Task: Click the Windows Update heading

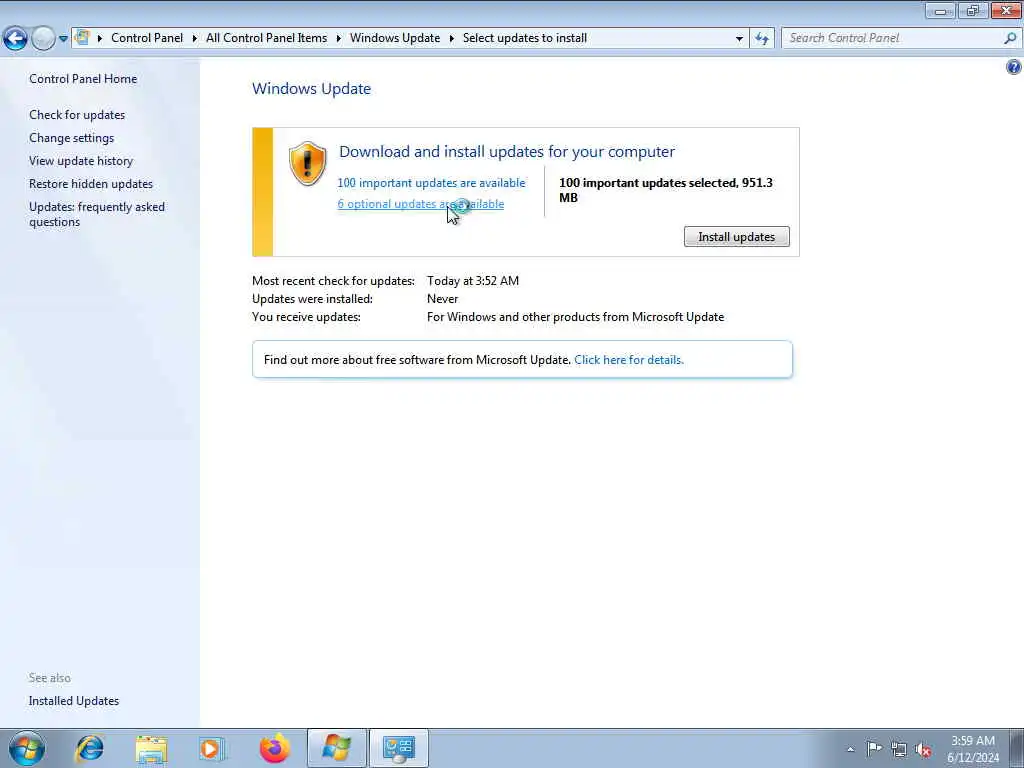Action: coord(312,89)
